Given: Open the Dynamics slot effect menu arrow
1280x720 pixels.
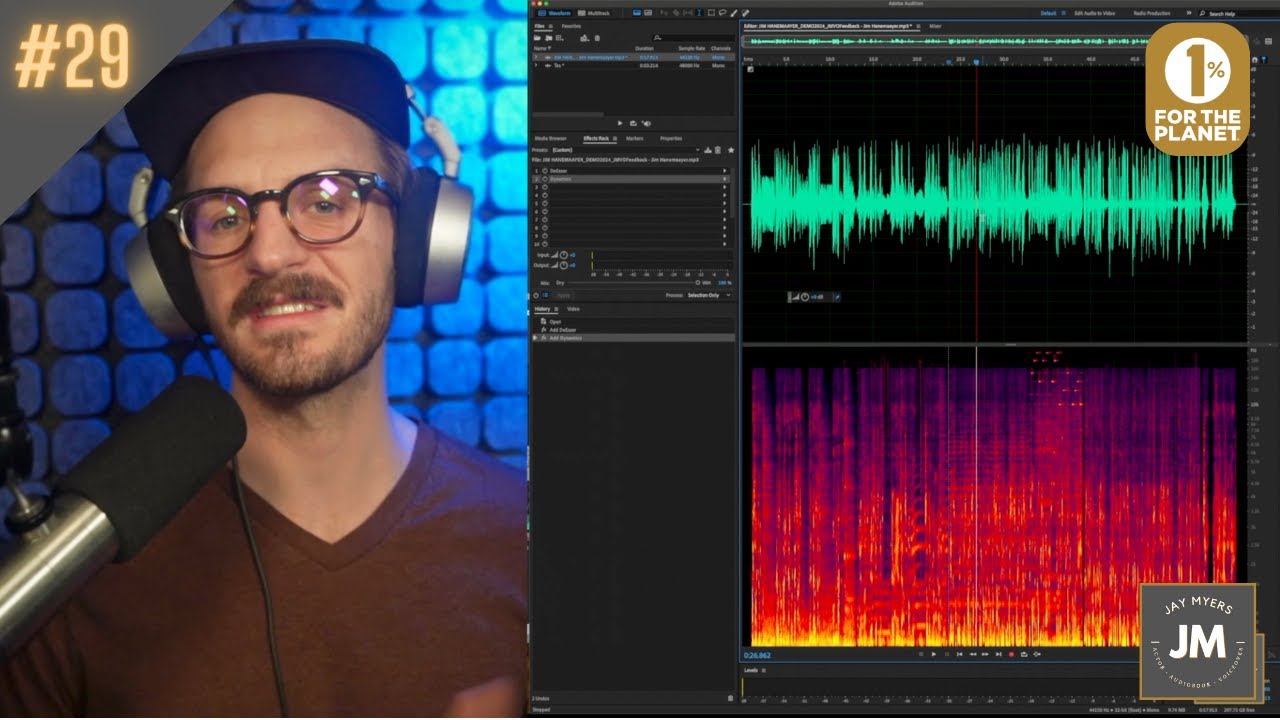Looking at the screenshot, I should point(725,179).
